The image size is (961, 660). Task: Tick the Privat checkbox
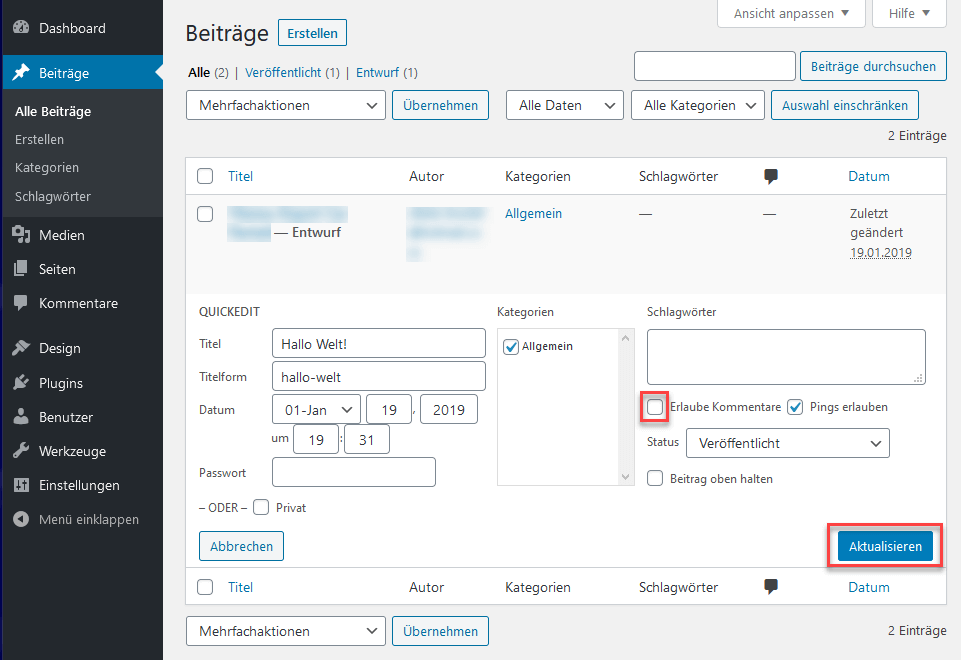(x=261, y=507)
